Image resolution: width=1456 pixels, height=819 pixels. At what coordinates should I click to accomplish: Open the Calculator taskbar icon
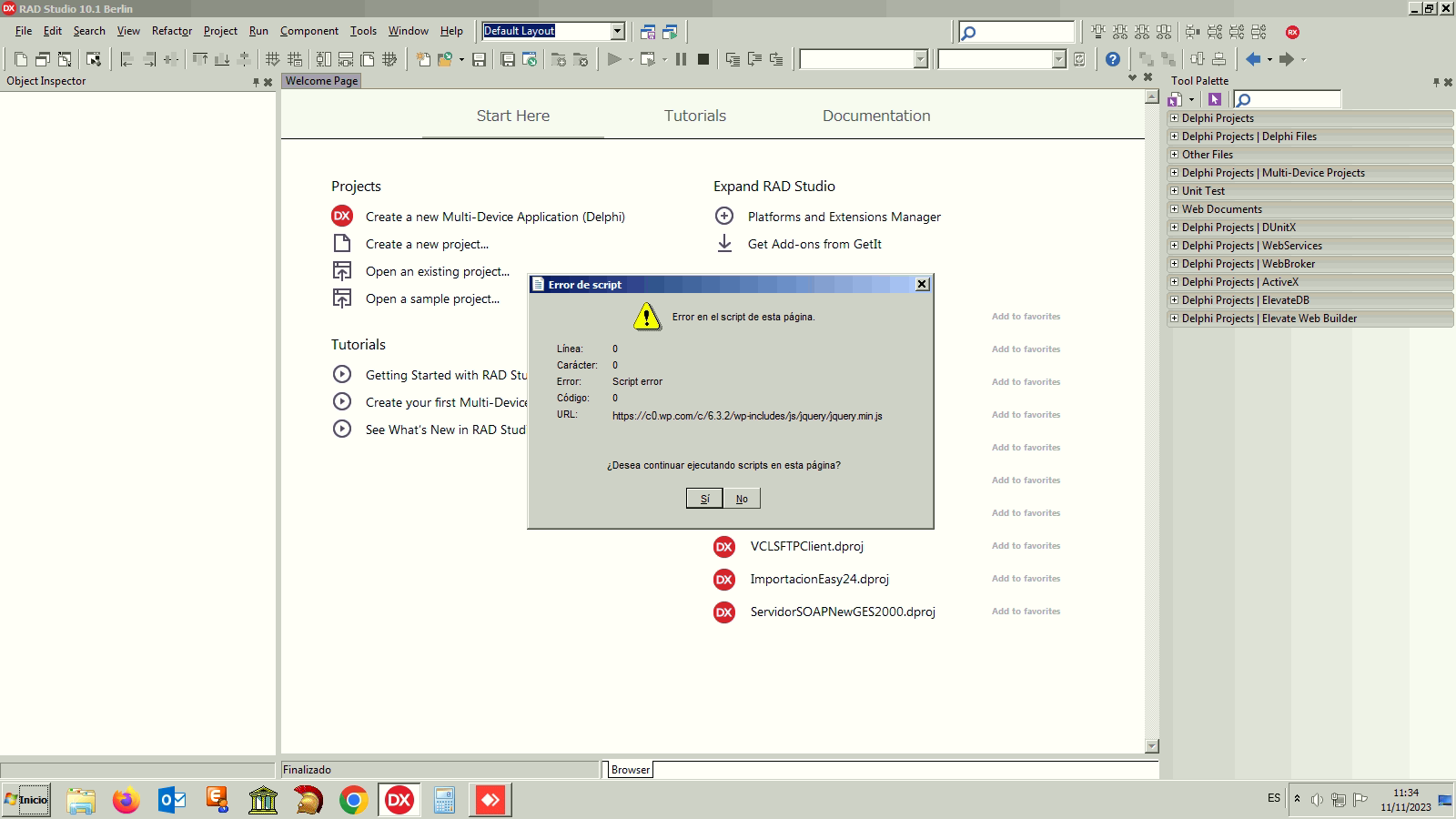click(x=445, y=801)
